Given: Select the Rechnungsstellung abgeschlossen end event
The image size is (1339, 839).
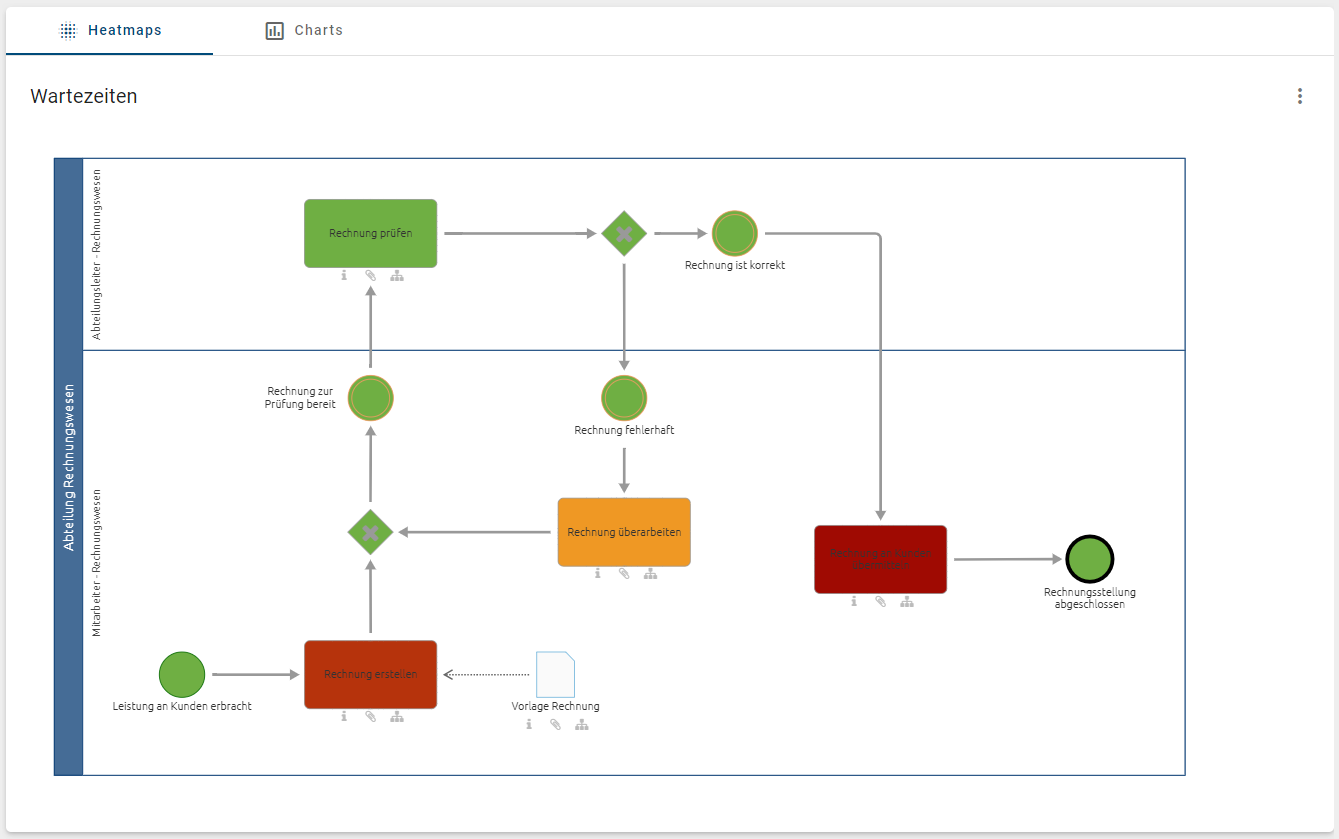Looking at the screenshot, I should (1089, 559).
